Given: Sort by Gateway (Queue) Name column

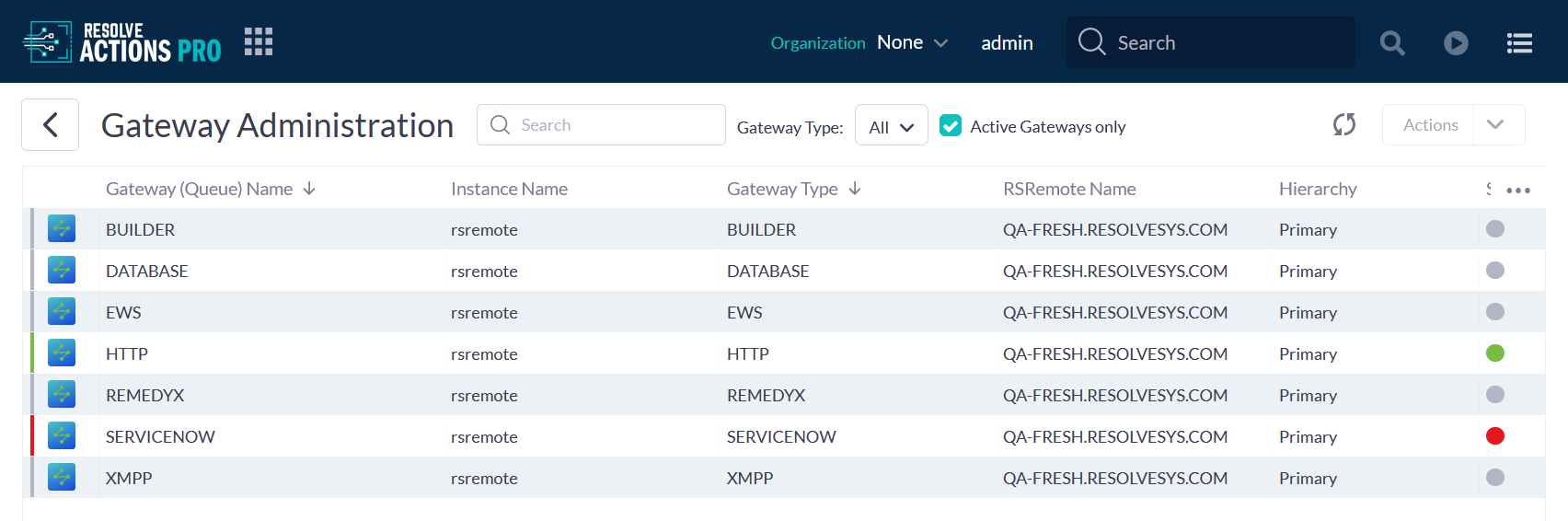Looking at the screenshot, I should coord(200,189).
